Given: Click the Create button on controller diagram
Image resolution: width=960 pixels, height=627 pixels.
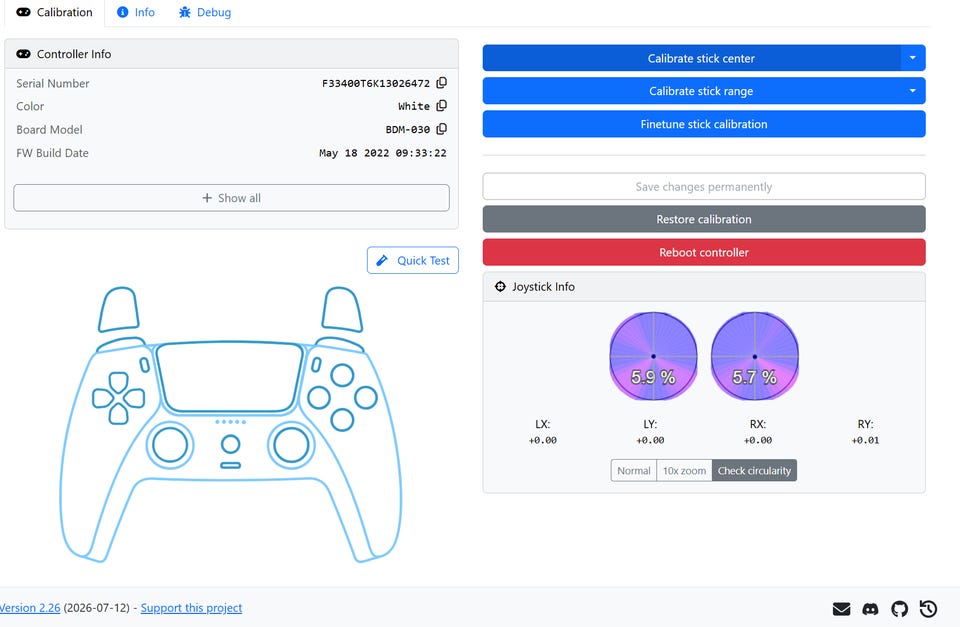Looking at the screenshot, I should tap(144, 365).
